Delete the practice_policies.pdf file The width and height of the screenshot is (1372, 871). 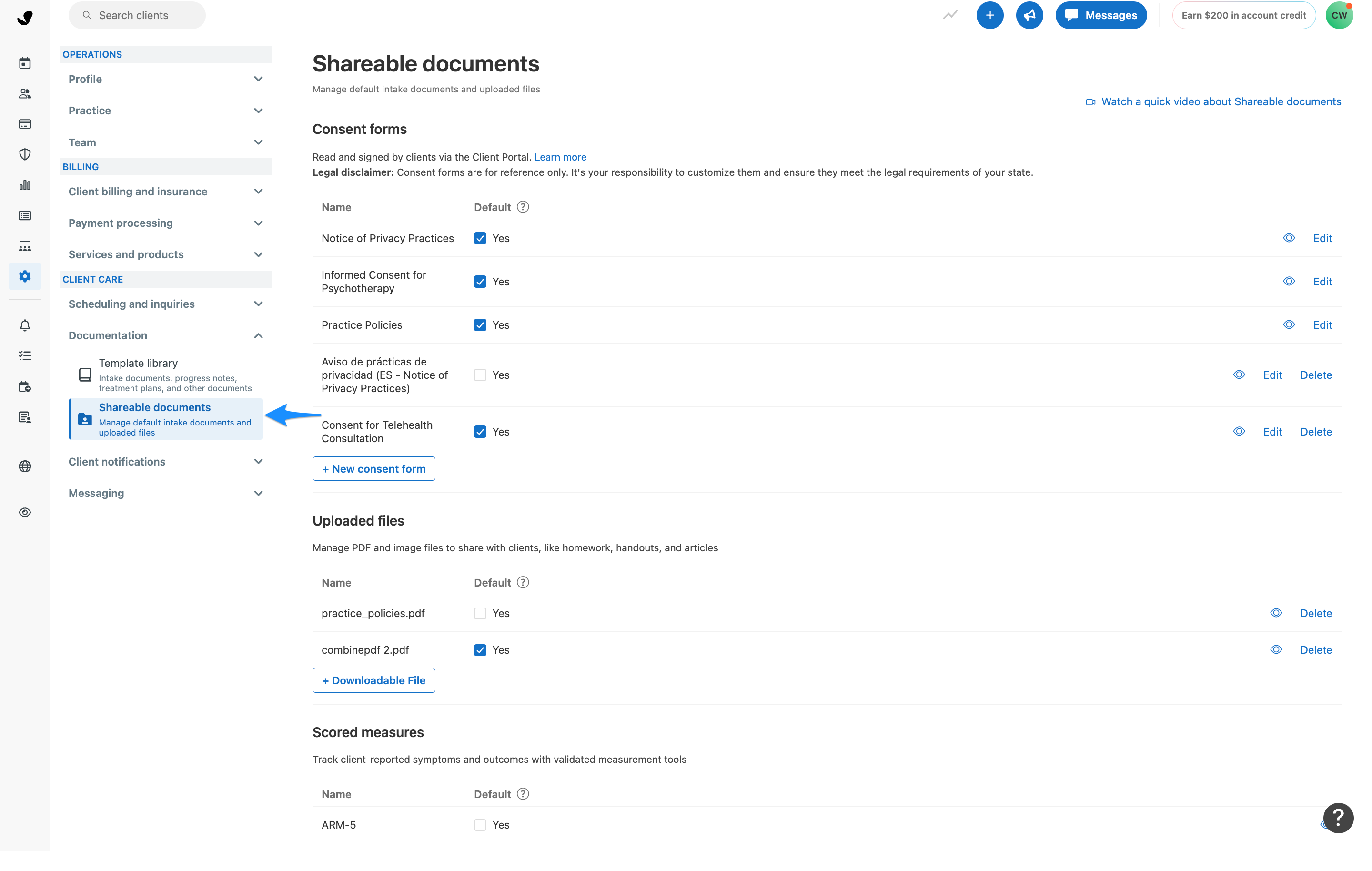click(x=1316, y=613)
